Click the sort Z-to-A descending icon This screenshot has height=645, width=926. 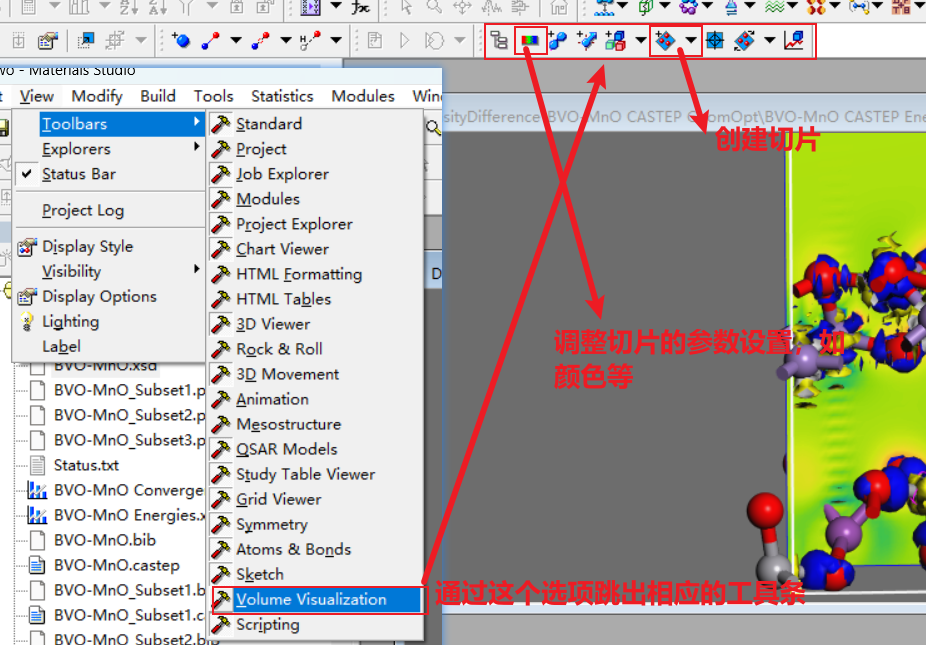tap(158, 7)
